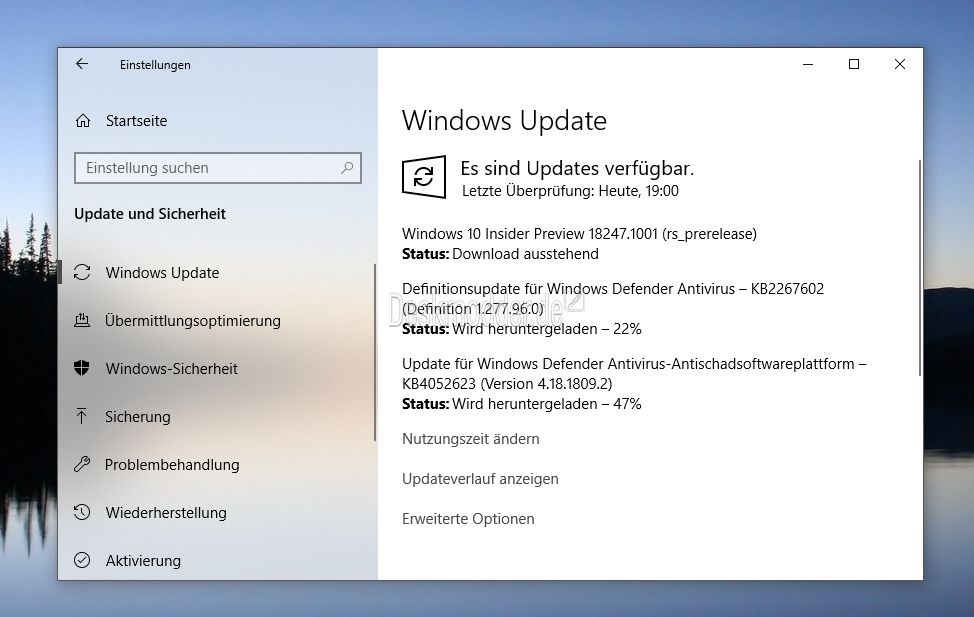Screen dimensions: 974x617
Task: Open Startseite
Action: 136,121
